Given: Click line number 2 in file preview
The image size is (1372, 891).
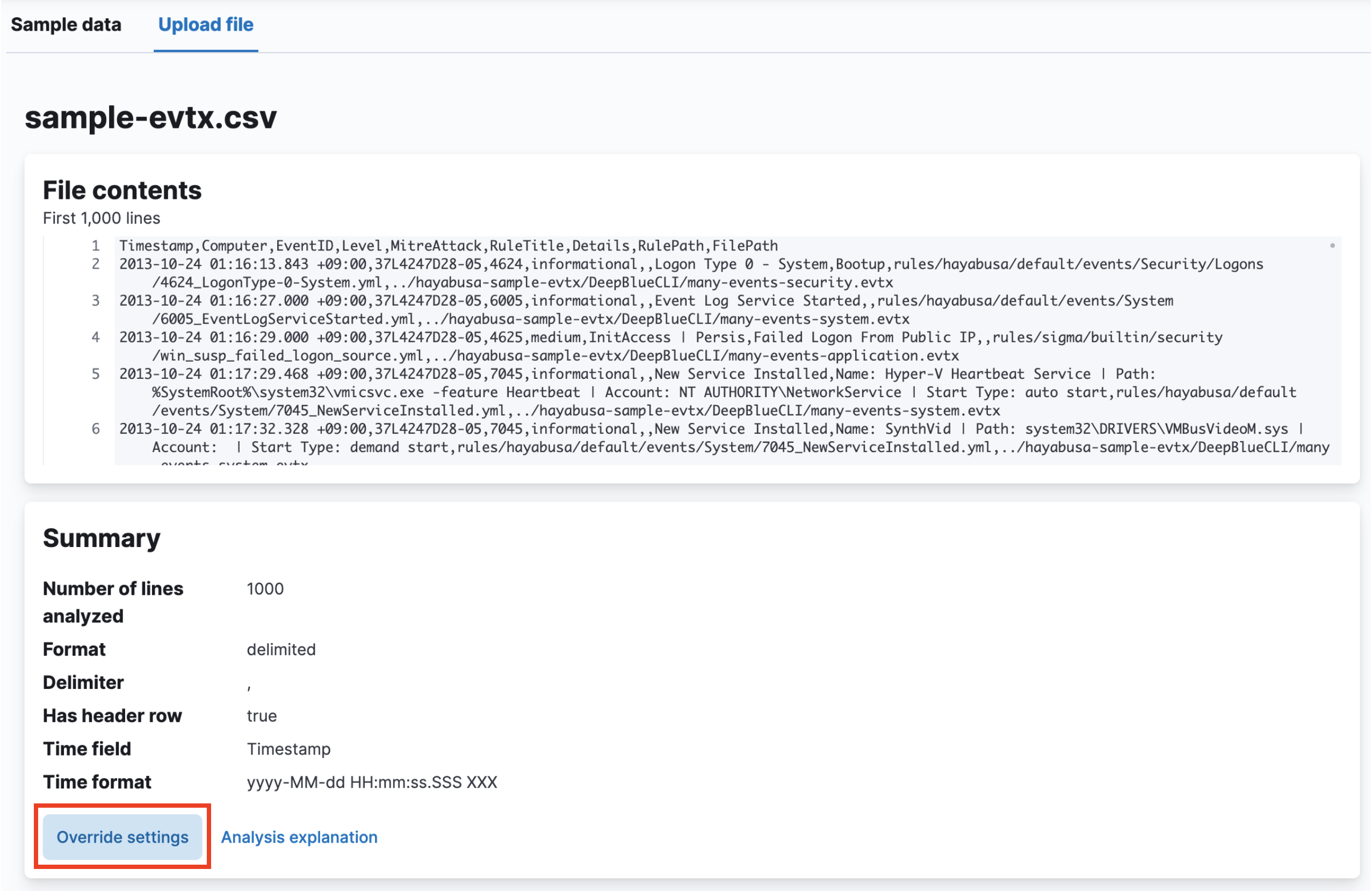Looking at the screenshot, I should click(x=96, y=264).
